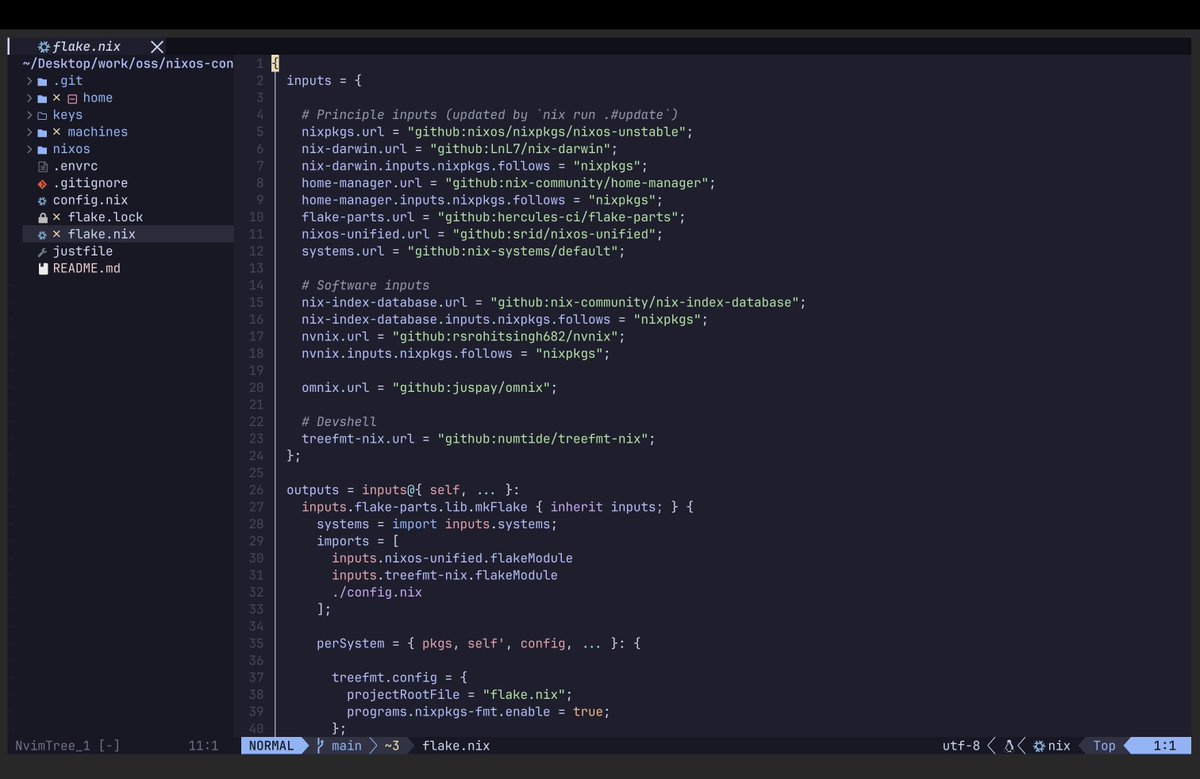The image size is (1200, 779).
Task: Open config.nix from the file tree
Action: pos(90,200)
